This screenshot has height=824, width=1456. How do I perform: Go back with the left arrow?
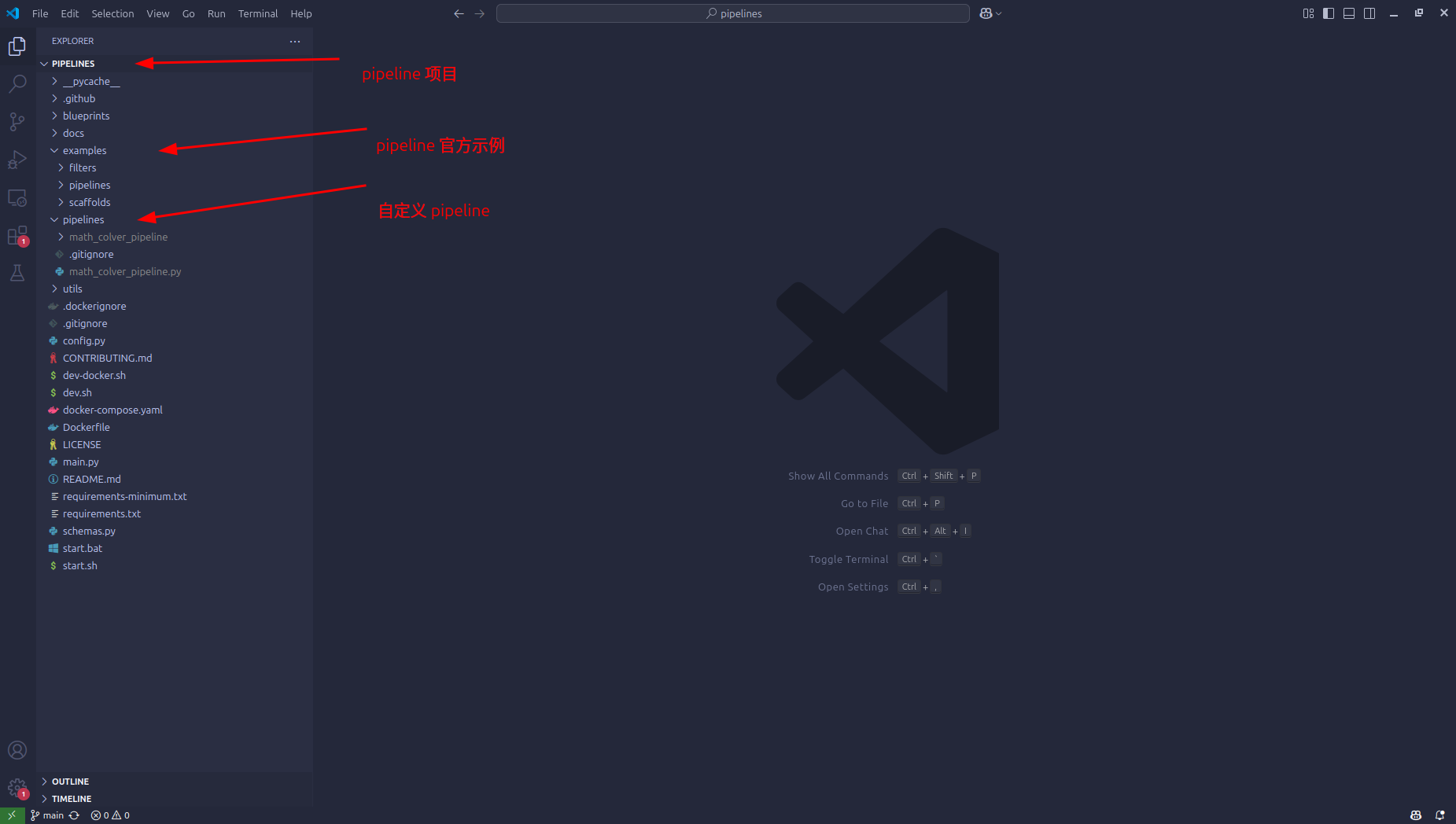click(x=459, y=13)
